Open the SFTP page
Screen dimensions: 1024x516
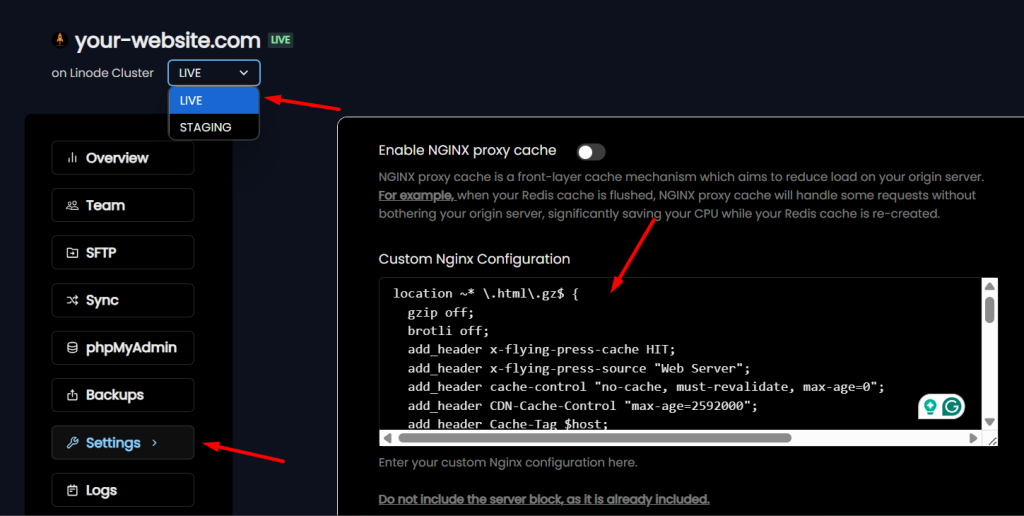point(123,253)
